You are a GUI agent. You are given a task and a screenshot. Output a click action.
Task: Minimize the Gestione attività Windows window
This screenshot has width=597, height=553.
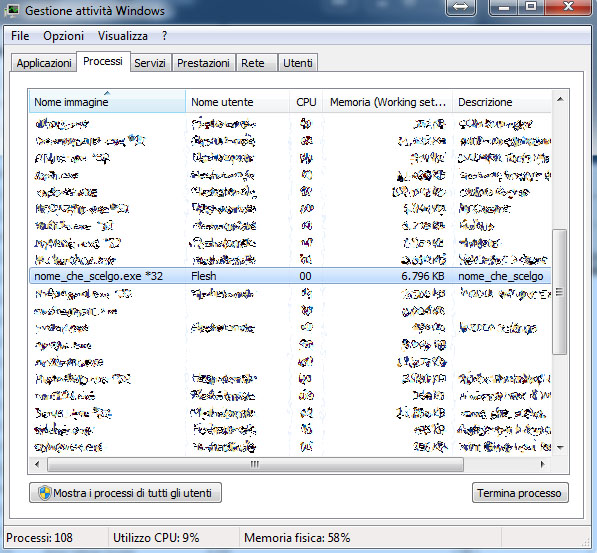coord(504,7)
